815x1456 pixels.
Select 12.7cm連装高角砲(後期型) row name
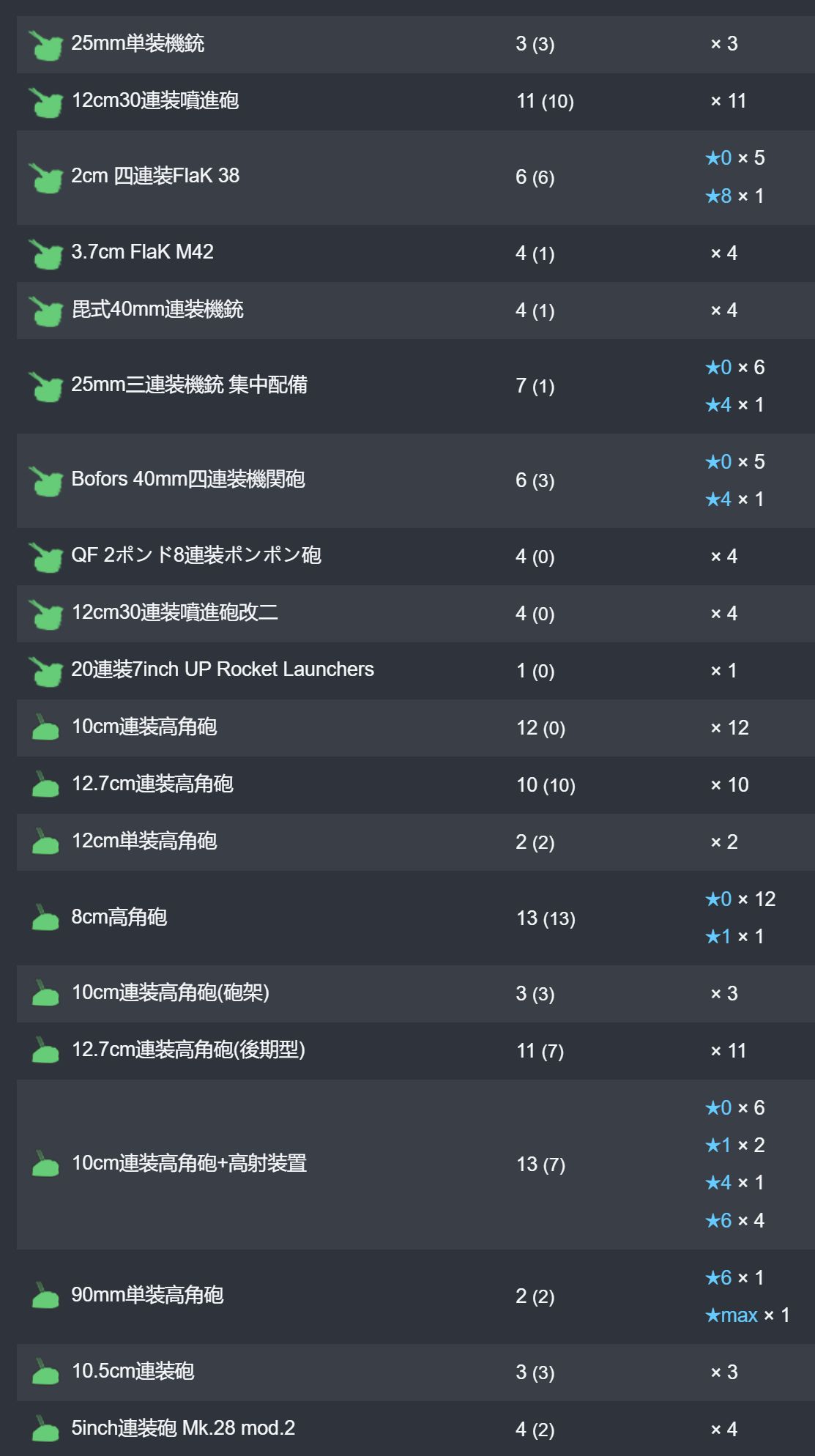tap(188, 1050)
